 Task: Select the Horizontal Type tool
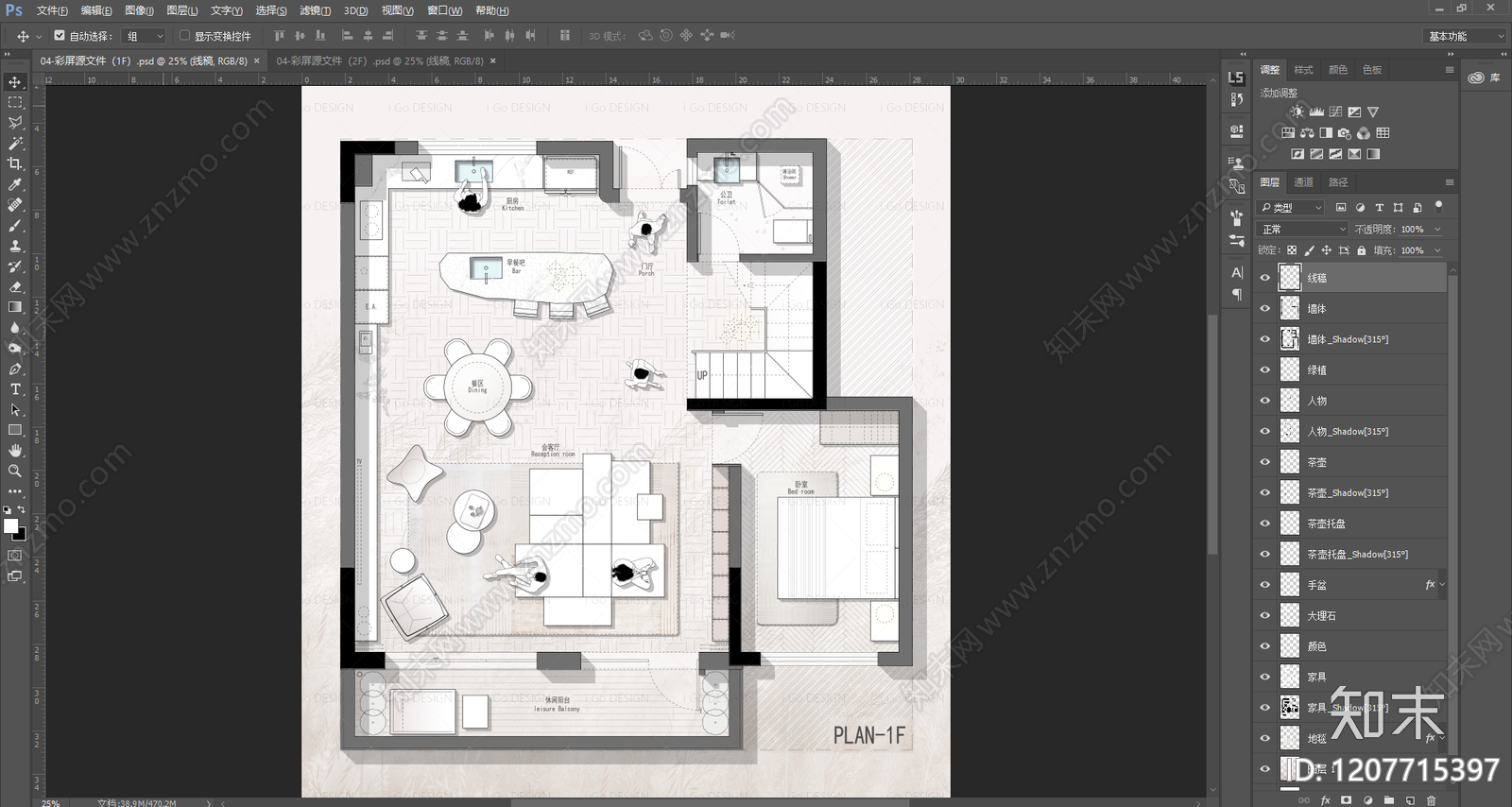point(15,389)
